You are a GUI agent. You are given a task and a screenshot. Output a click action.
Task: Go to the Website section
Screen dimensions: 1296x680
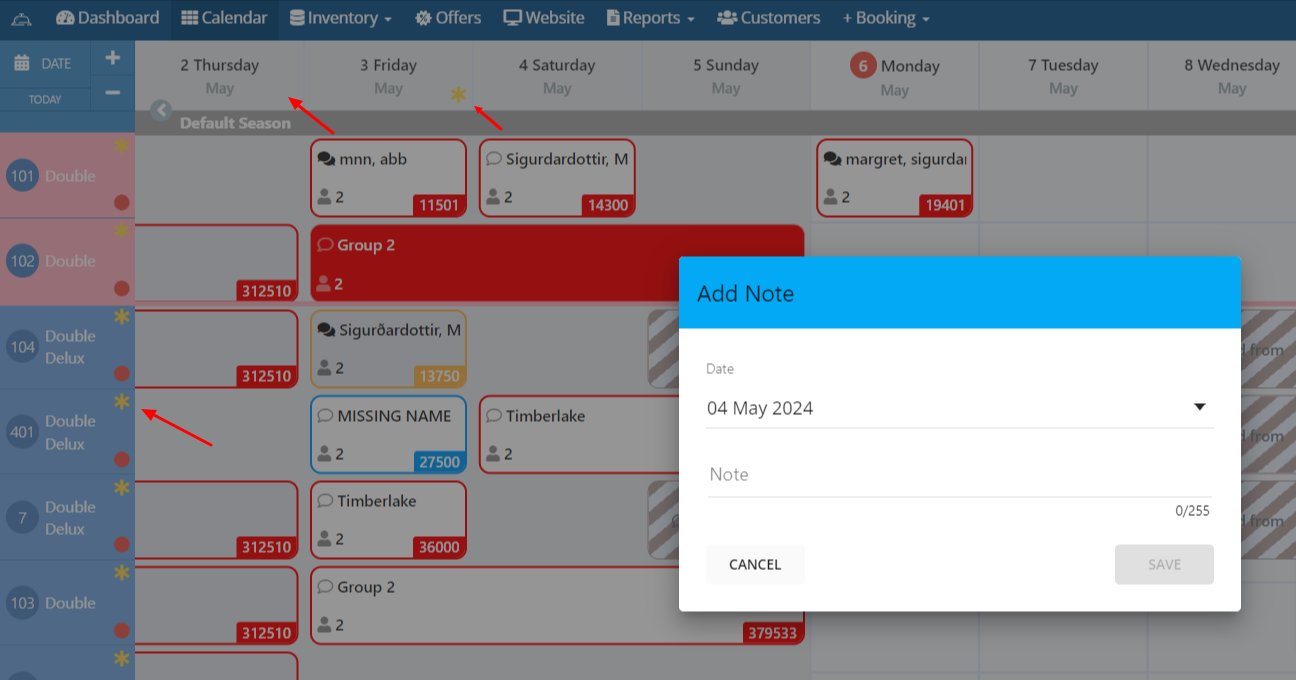pyautogui.click(x=543, y=18)
